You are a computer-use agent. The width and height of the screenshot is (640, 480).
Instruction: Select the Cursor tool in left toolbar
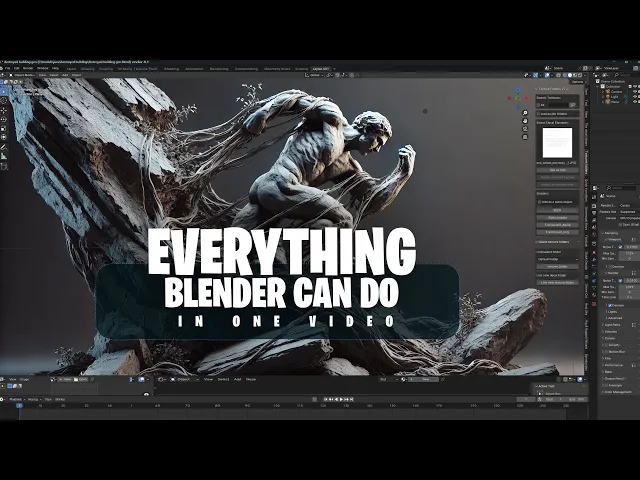4,101
